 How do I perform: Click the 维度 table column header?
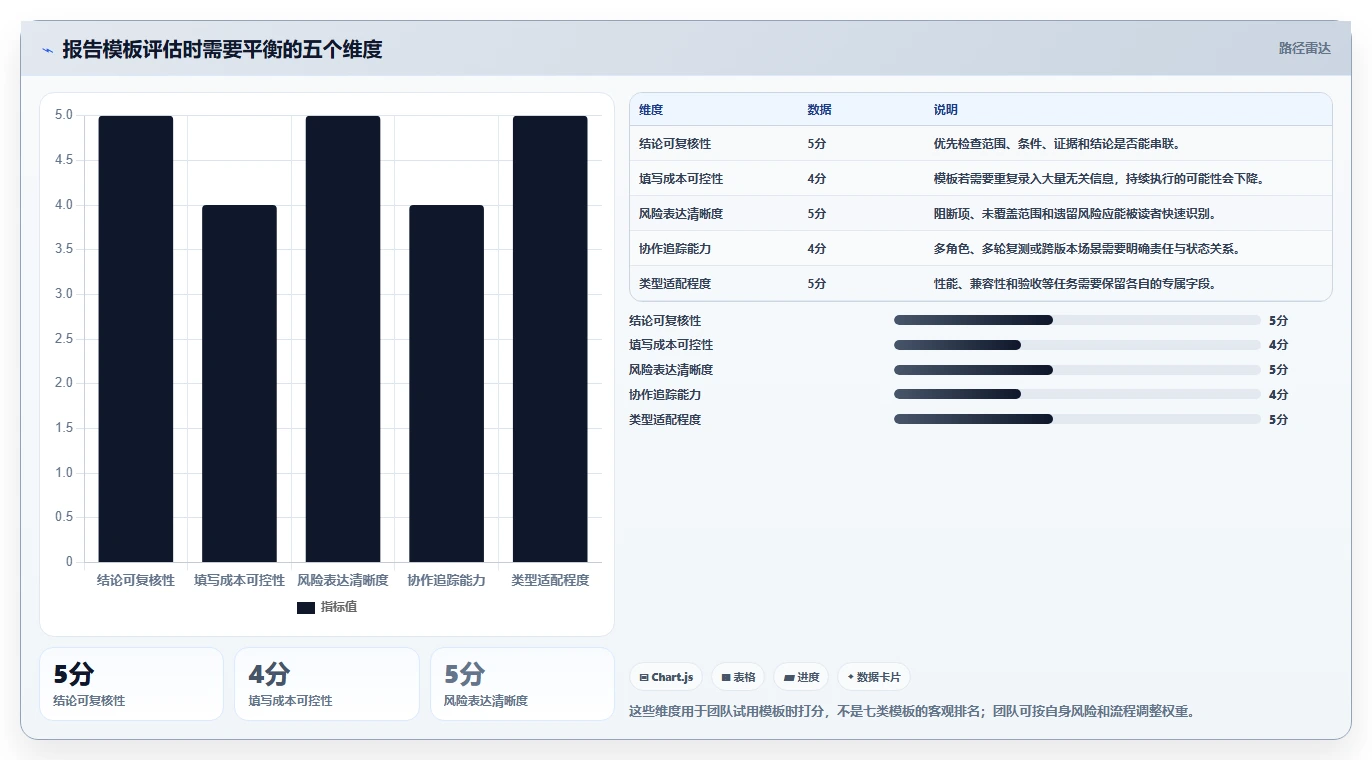651,110
